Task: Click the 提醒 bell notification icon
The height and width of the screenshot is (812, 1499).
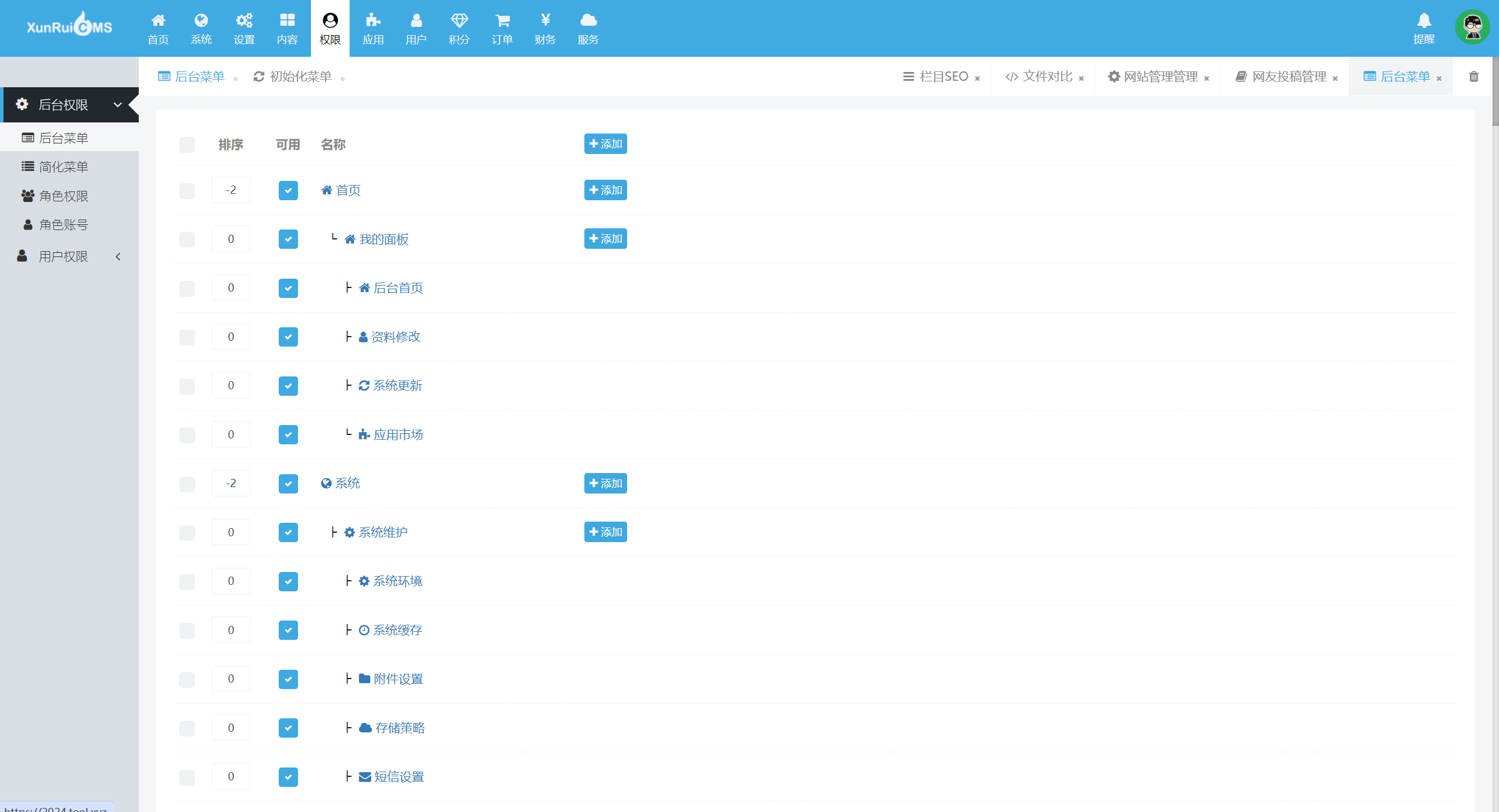Action: click(1423, 20)
